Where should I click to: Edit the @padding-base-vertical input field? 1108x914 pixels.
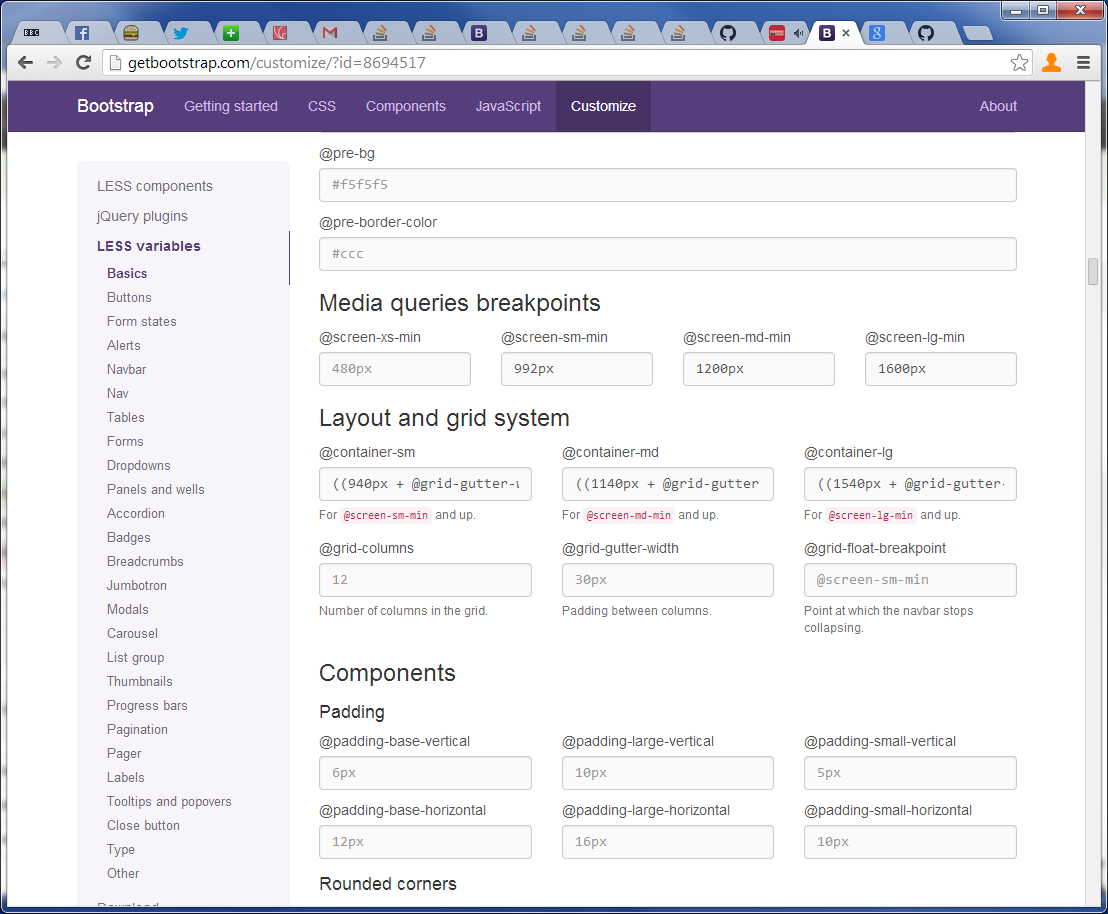pyautogui.click(x=425, y=773)
